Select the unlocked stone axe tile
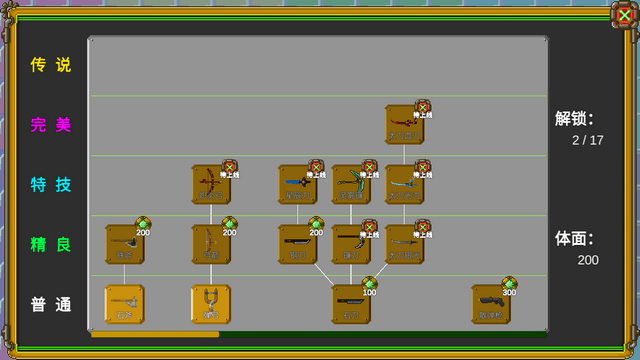The height and width of the screenshot is (360, 640). point(124,304)
